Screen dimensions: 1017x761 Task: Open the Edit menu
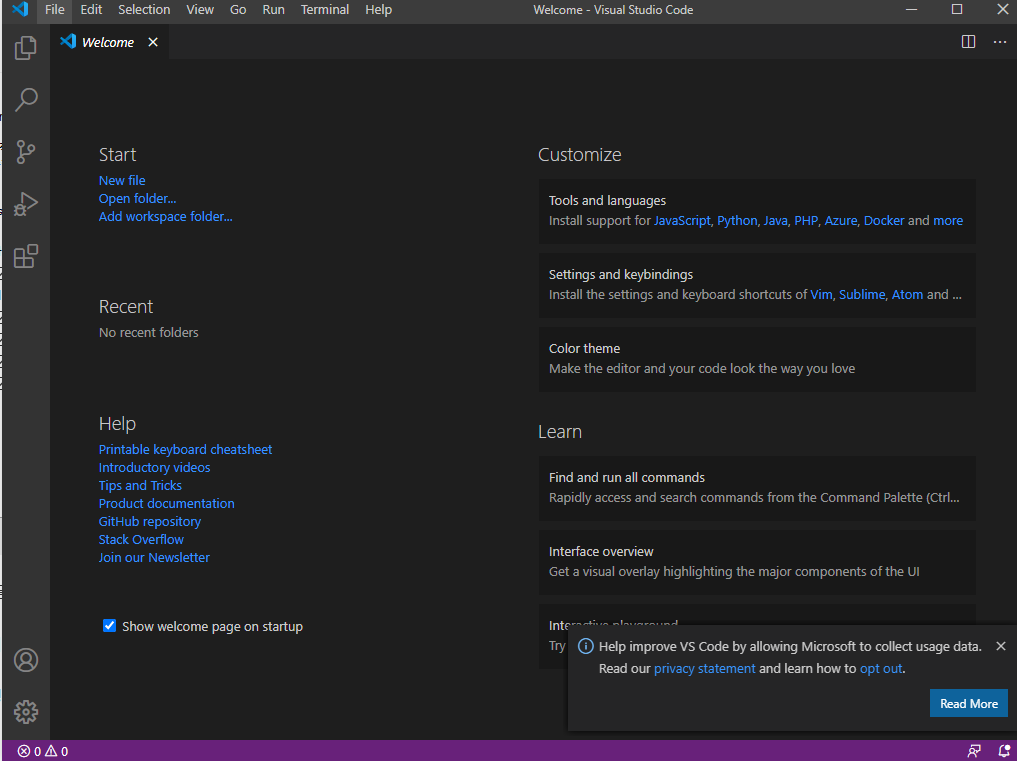click(91, 10)
